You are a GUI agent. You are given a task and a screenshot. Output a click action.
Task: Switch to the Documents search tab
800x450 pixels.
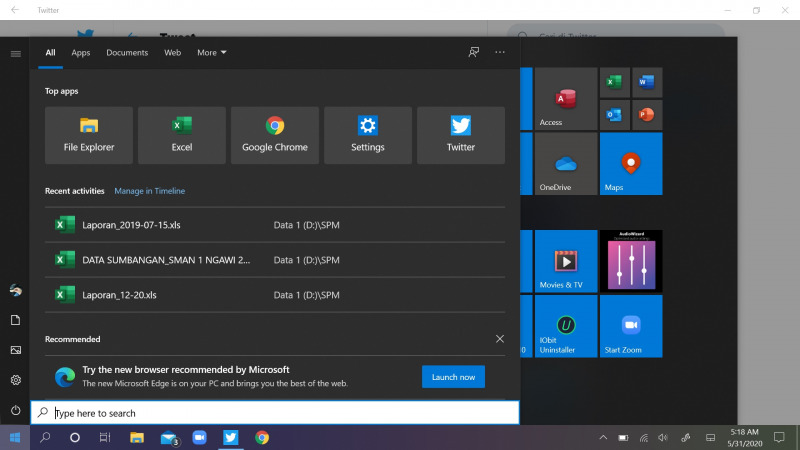click(x=127, y=53)
